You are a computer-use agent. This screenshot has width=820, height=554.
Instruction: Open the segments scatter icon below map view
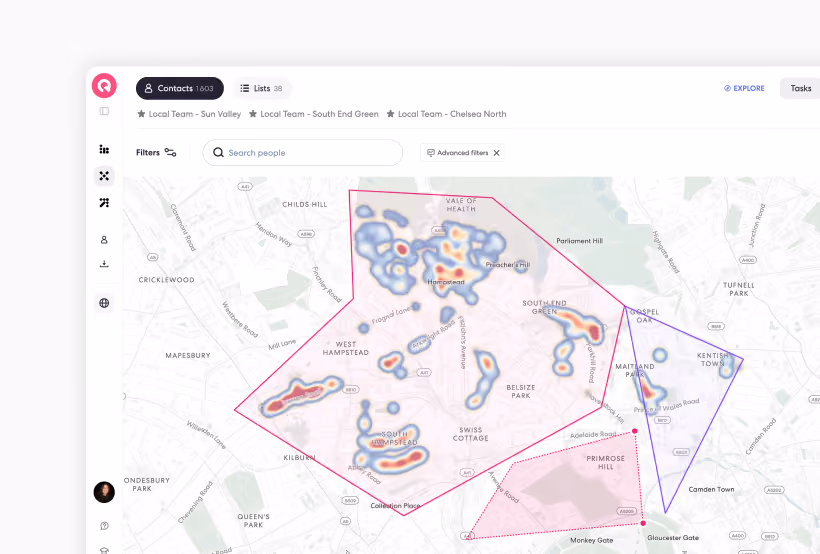(x=104, y=202)
